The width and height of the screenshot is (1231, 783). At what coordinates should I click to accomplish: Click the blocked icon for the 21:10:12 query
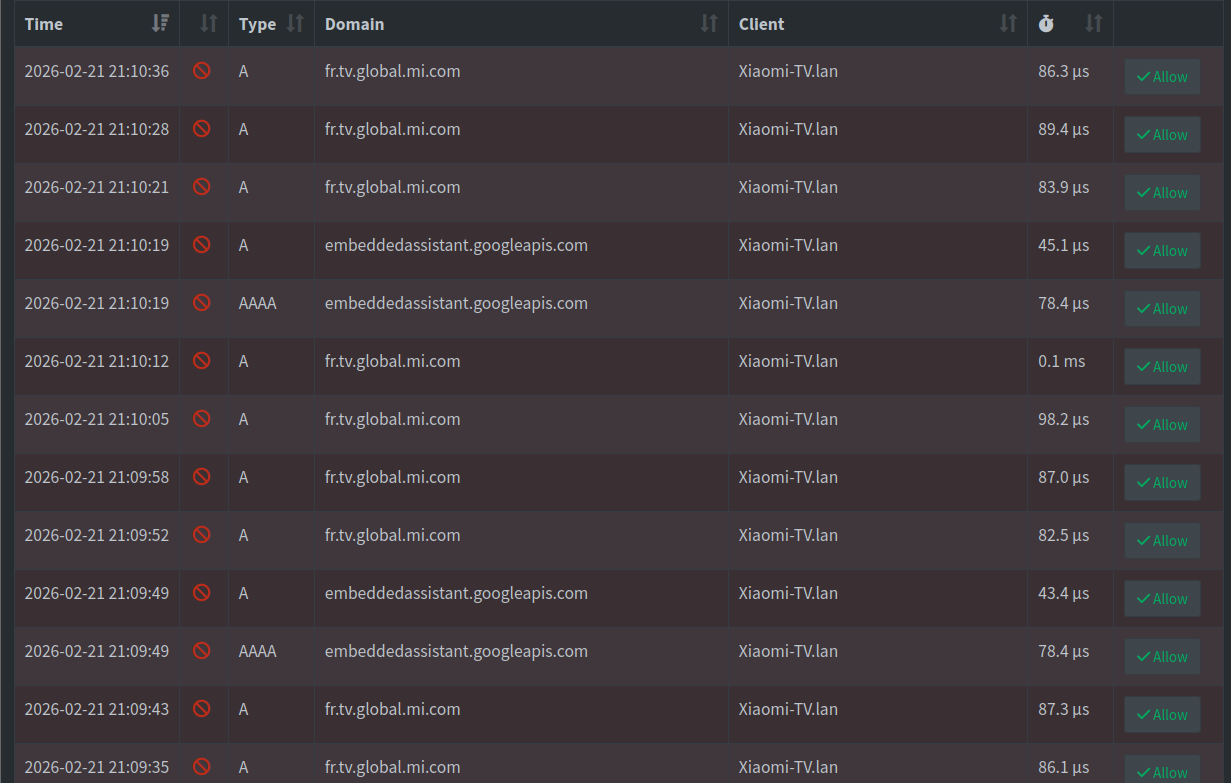[x=202, y=361]
